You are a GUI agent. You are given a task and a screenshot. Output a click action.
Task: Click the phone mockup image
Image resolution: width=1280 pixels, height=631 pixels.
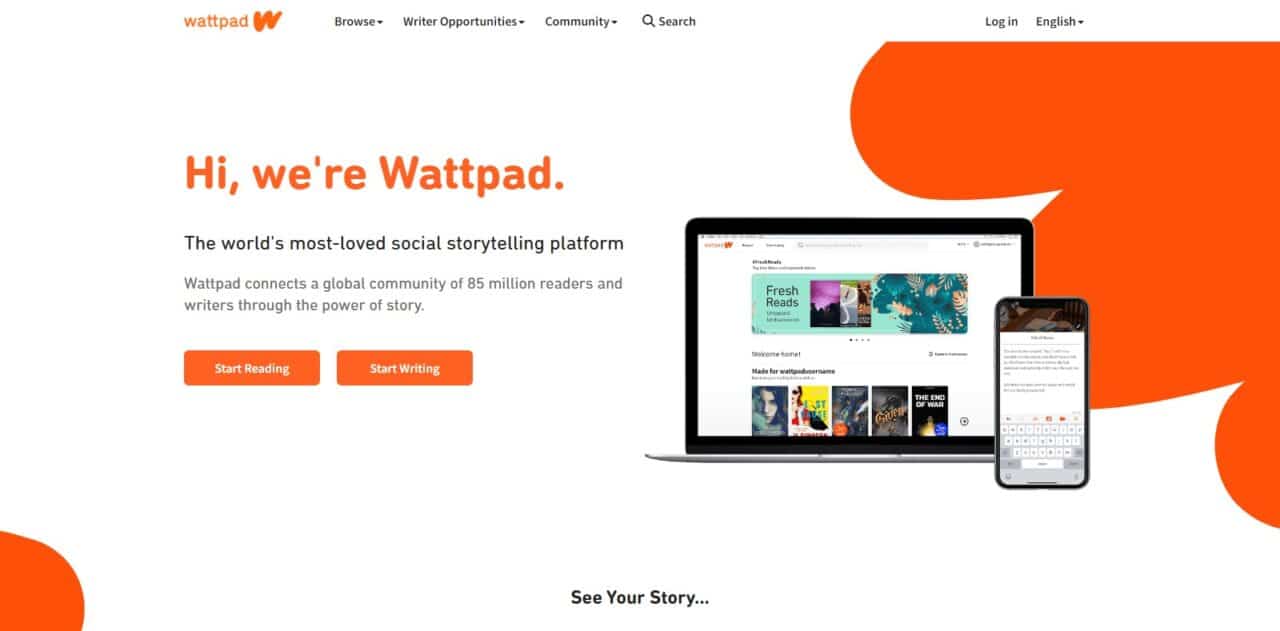[1041, 393]
